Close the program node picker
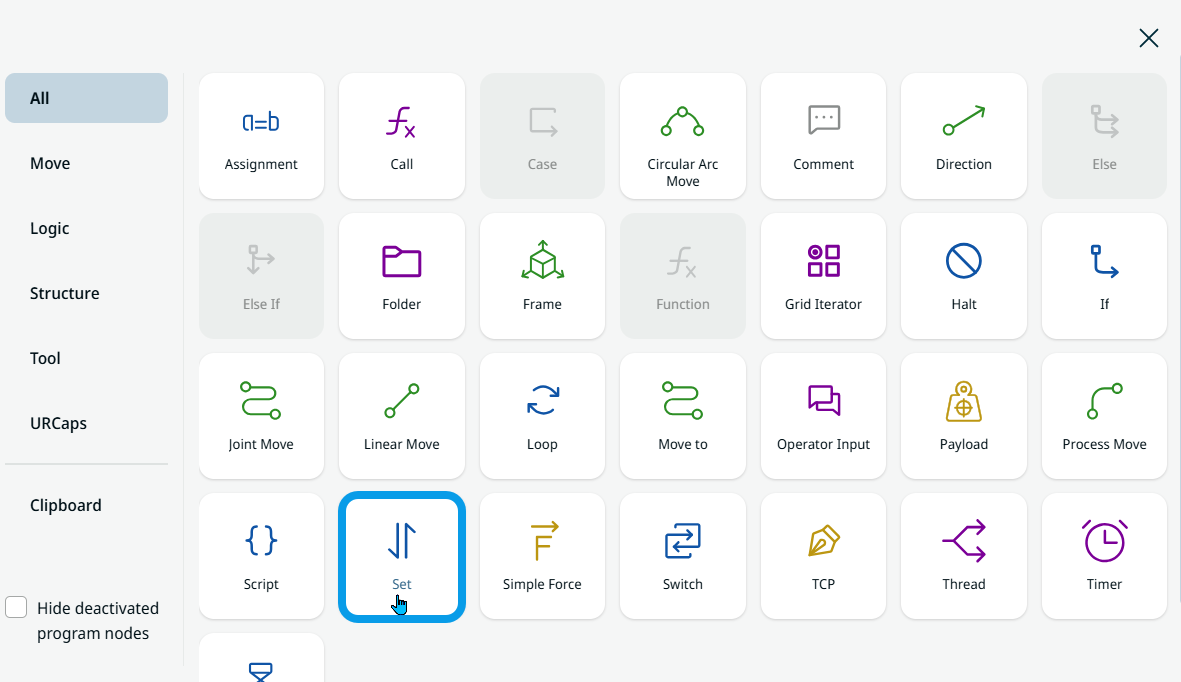Screen dimensions: 1181x682 coord(1148,38)
